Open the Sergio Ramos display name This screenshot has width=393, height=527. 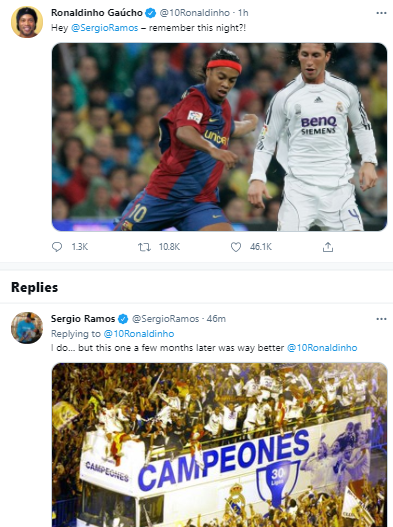point(83,319)
